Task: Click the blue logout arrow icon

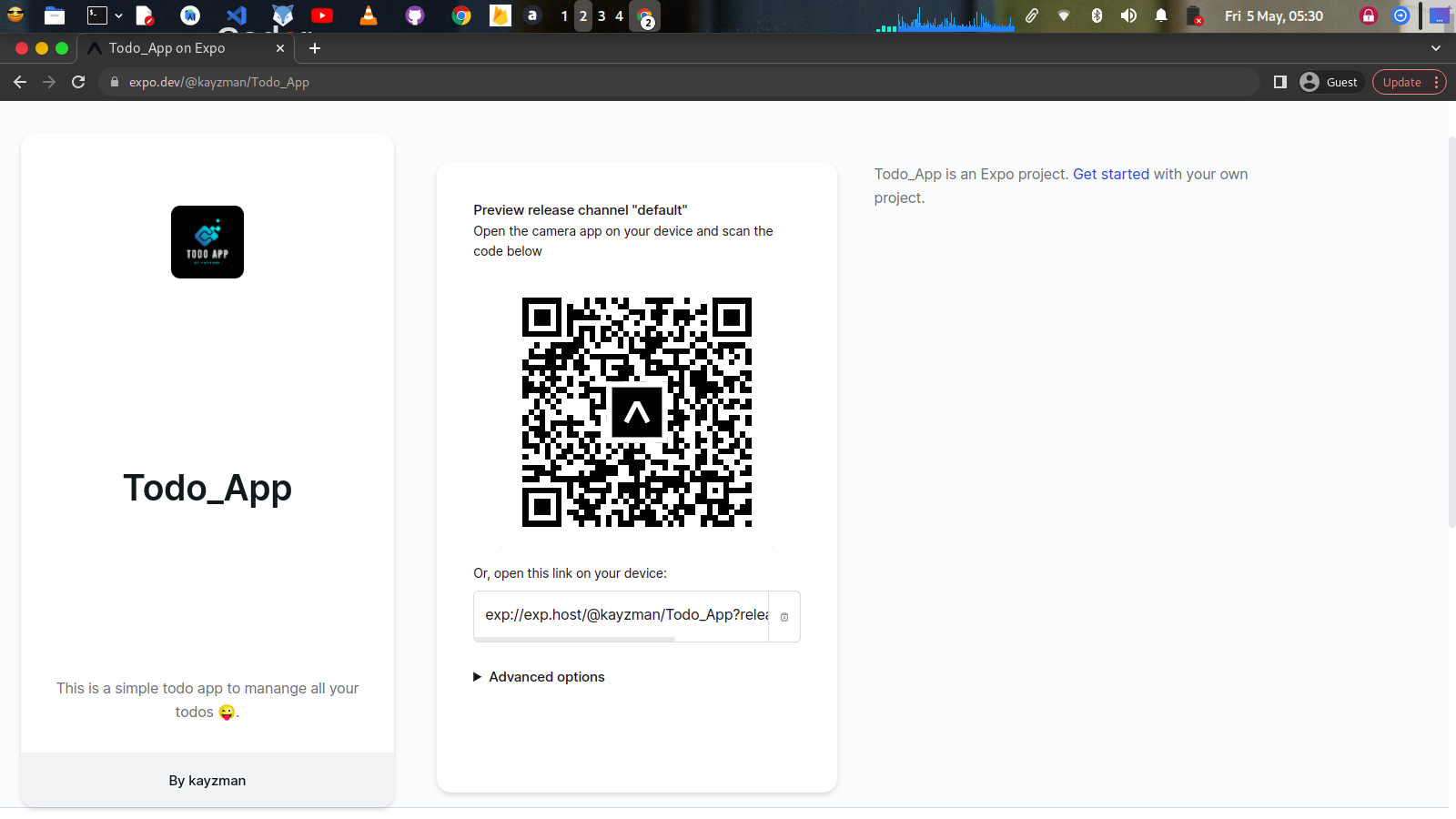Action: pos(1400,15)
